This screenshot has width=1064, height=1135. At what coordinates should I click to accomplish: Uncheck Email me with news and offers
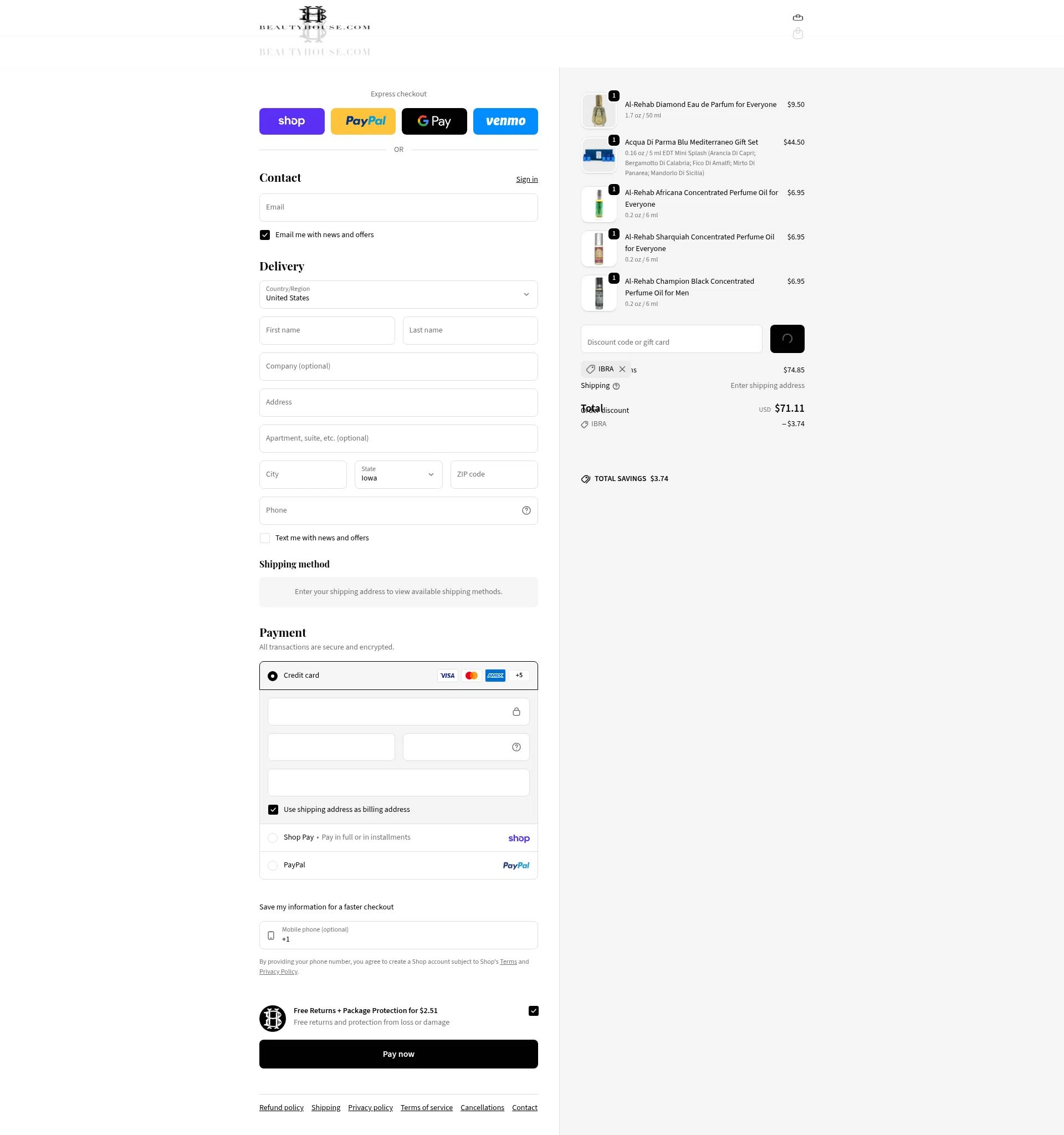(265, 235)
